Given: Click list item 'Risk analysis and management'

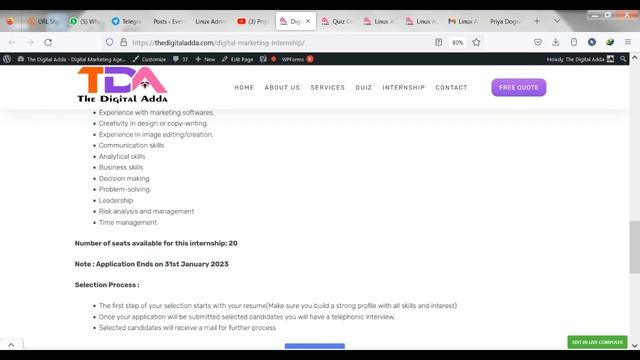Looking at the screenshot, I should pyautogui.click(x=146, y=211).
